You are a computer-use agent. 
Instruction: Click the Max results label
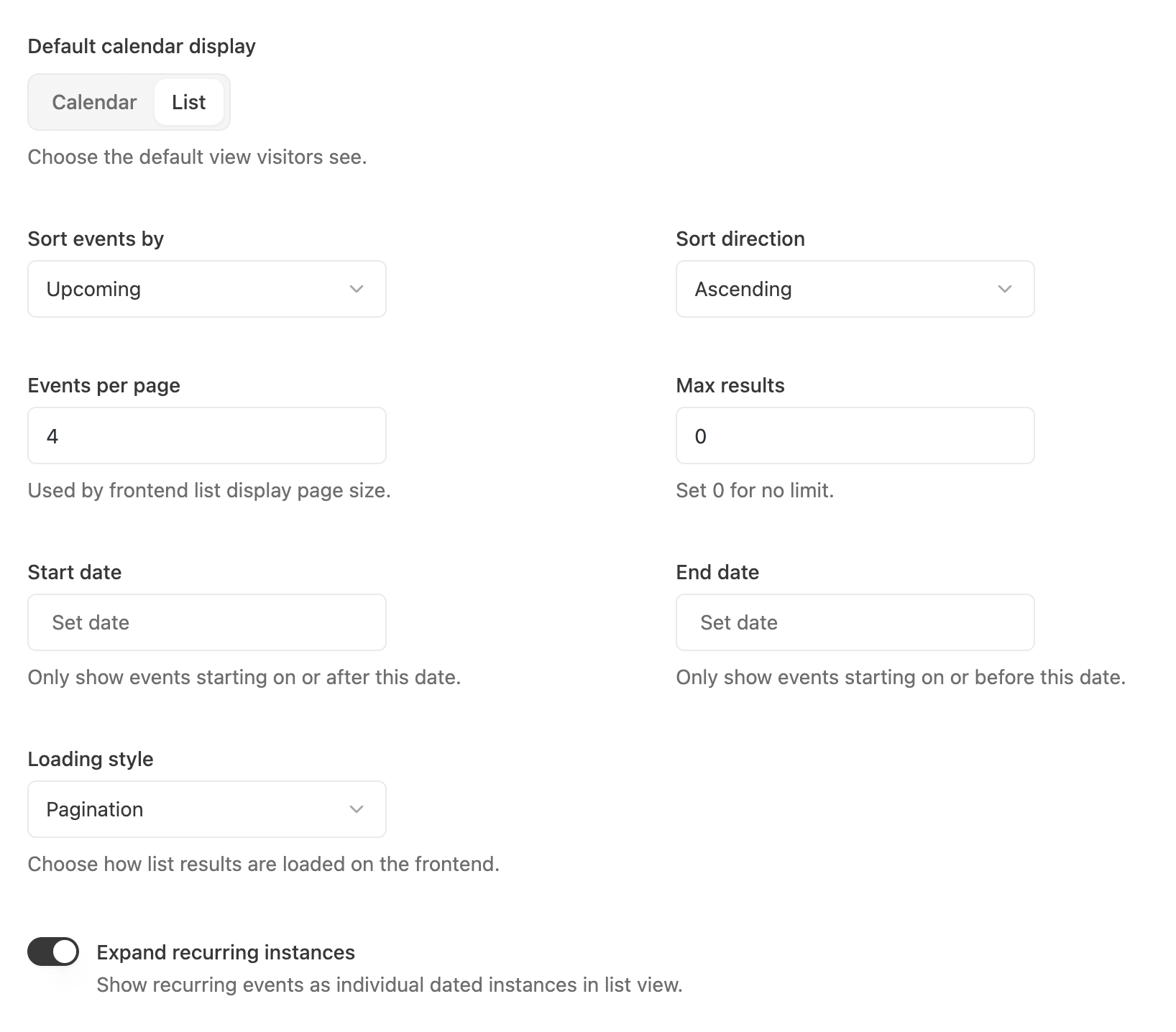click(x=730, y=384)
